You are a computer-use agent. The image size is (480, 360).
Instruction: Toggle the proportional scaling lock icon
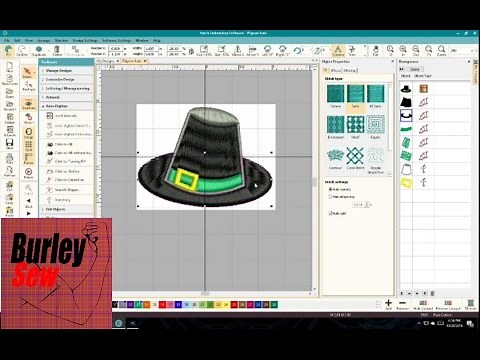click(191, 51)
